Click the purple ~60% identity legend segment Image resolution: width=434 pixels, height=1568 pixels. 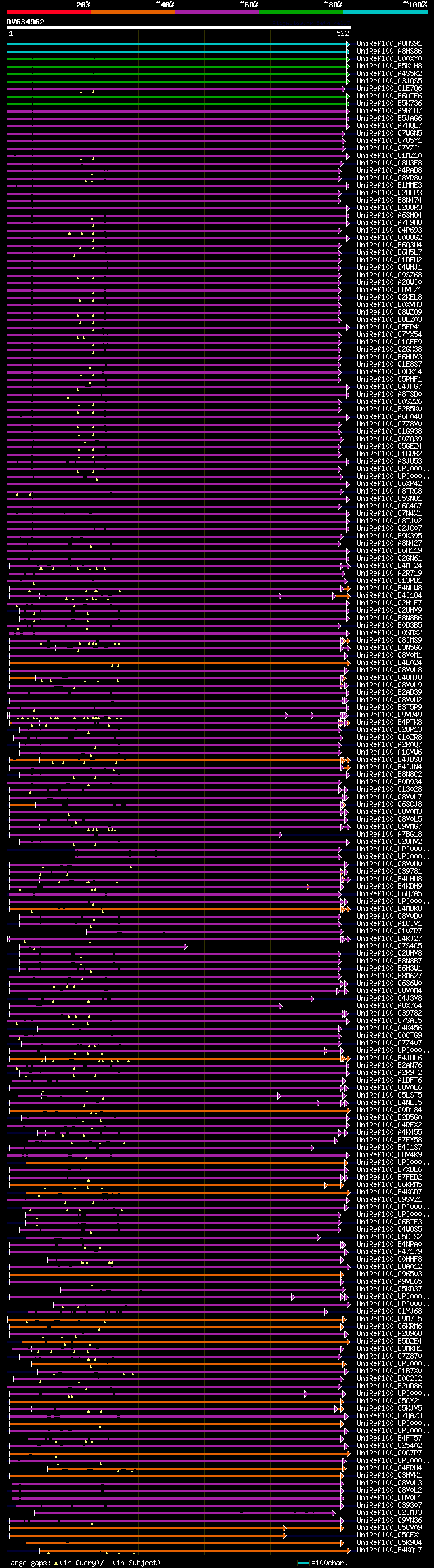pyautogui.click(x=217, y=12)
